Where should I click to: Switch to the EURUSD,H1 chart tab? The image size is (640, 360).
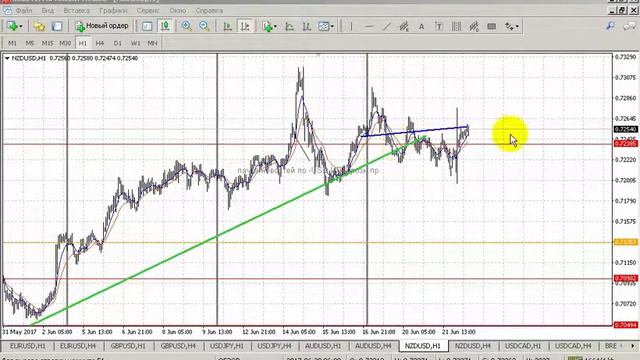pyautogui.click(x=28, y=346)
